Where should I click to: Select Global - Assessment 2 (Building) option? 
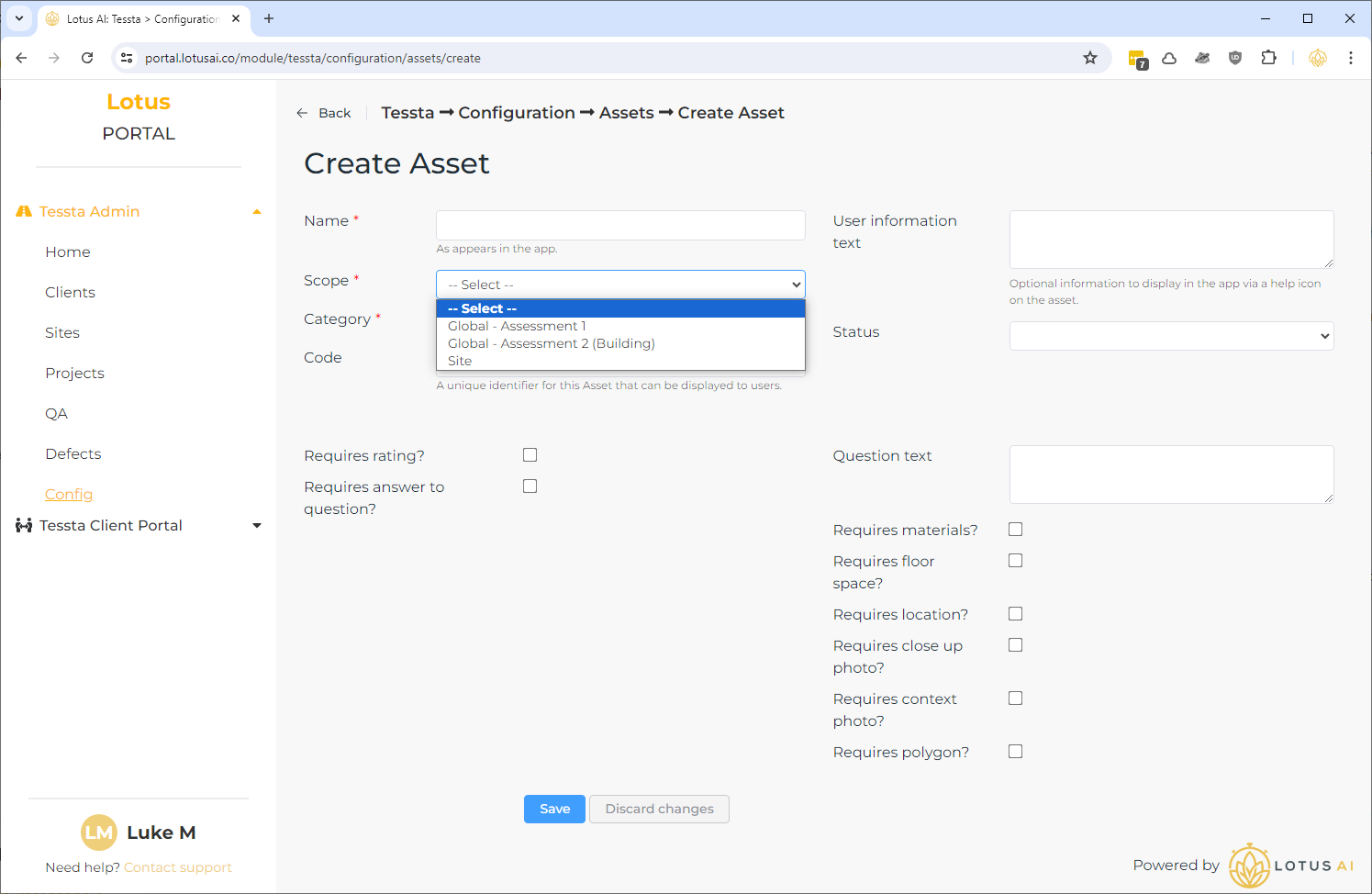[551, 343]
